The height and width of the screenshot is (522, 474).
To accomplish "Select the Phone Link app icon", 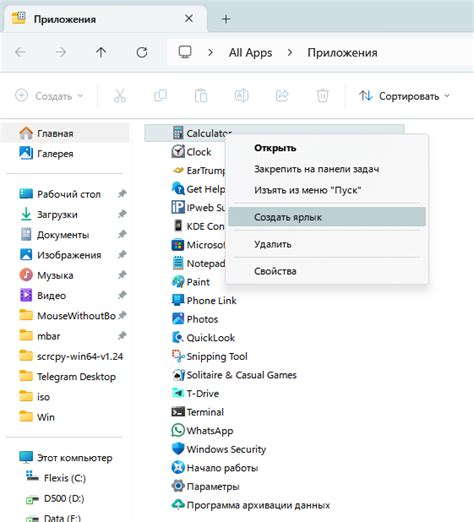I will coord(178,300).
